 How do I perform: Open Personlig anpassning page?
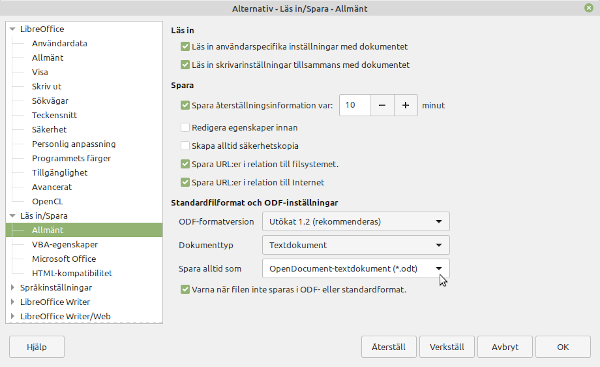coord(73,144)
